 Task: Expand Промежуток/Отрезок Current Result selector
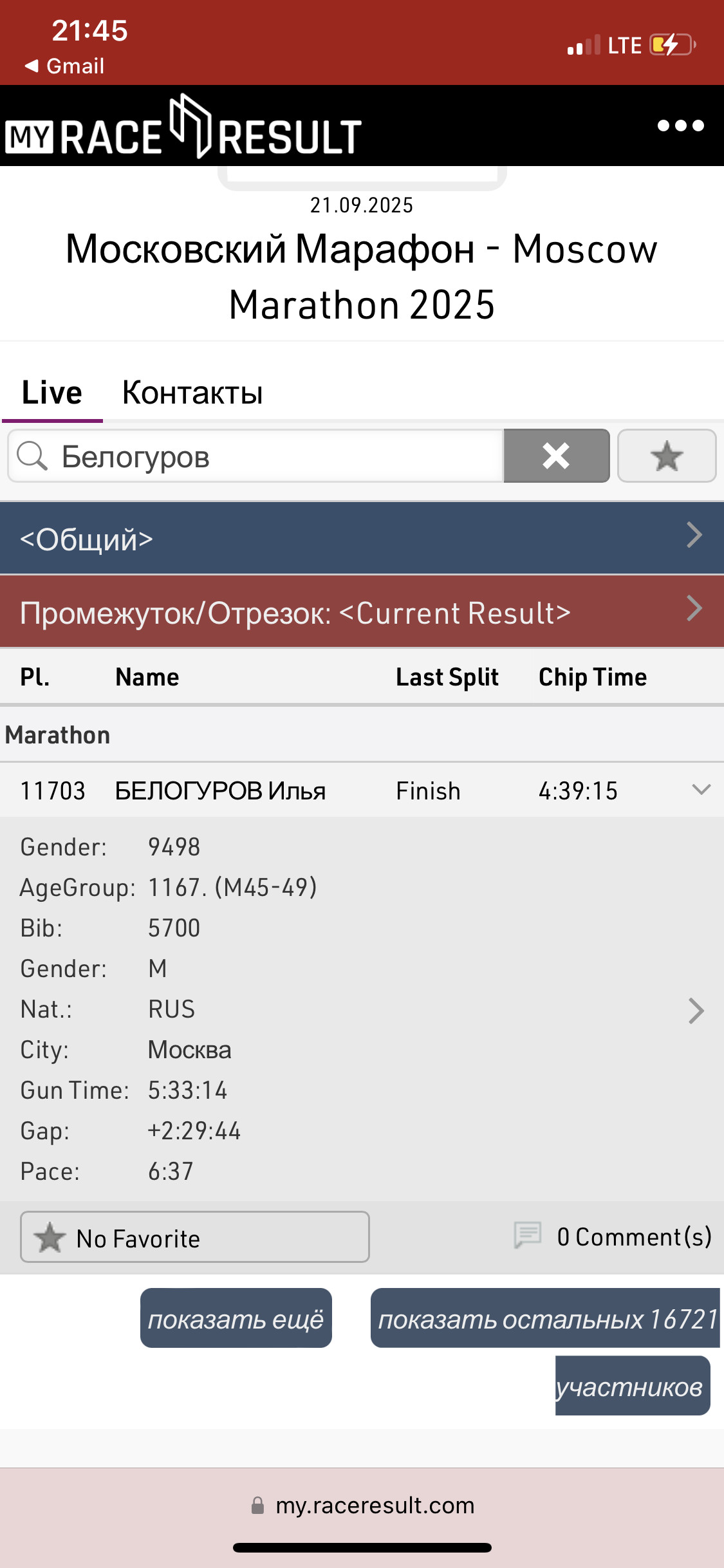(362, 611)
